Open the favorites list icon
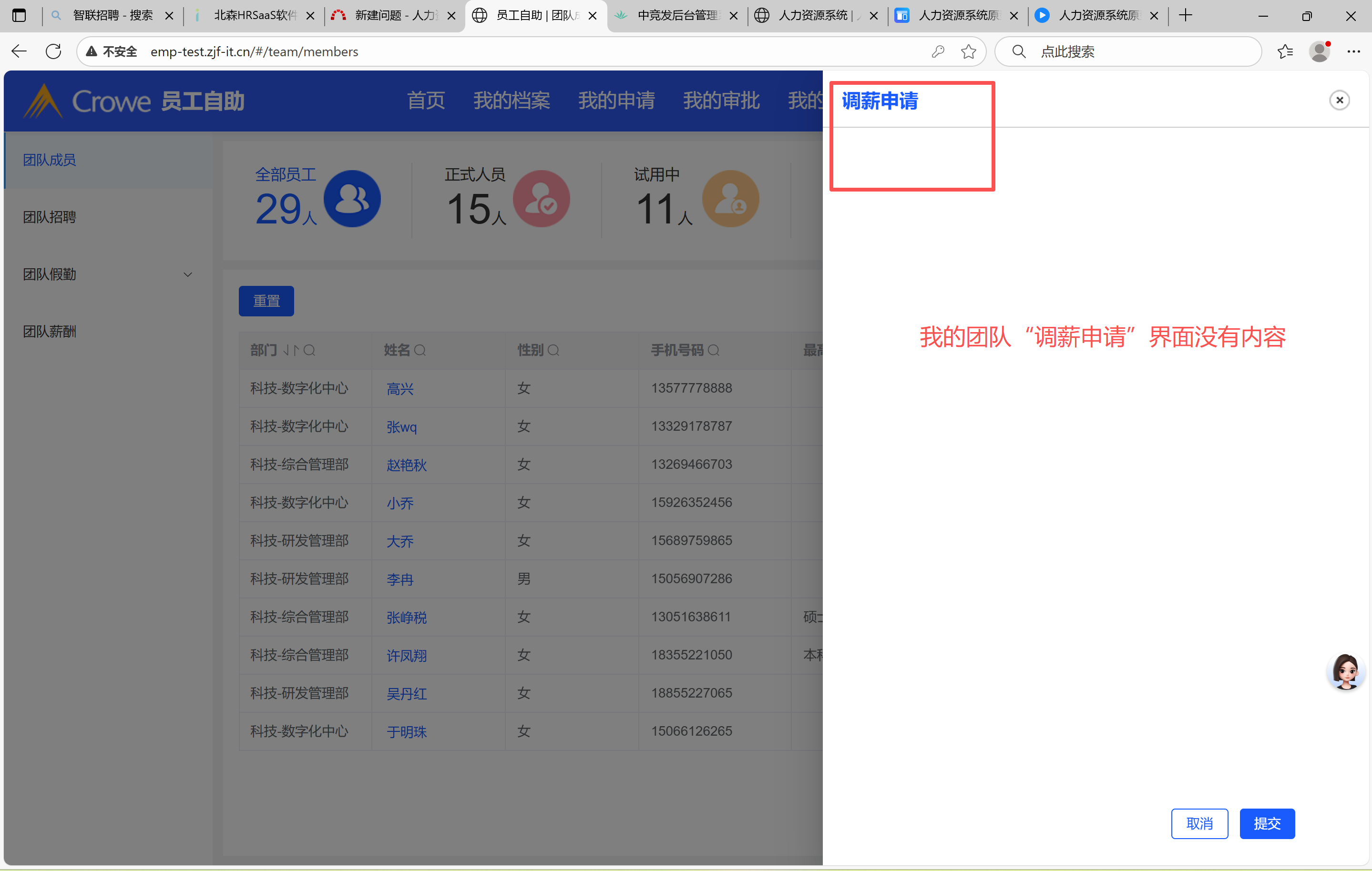1372x871 pixels. (x=1285, y=52)
